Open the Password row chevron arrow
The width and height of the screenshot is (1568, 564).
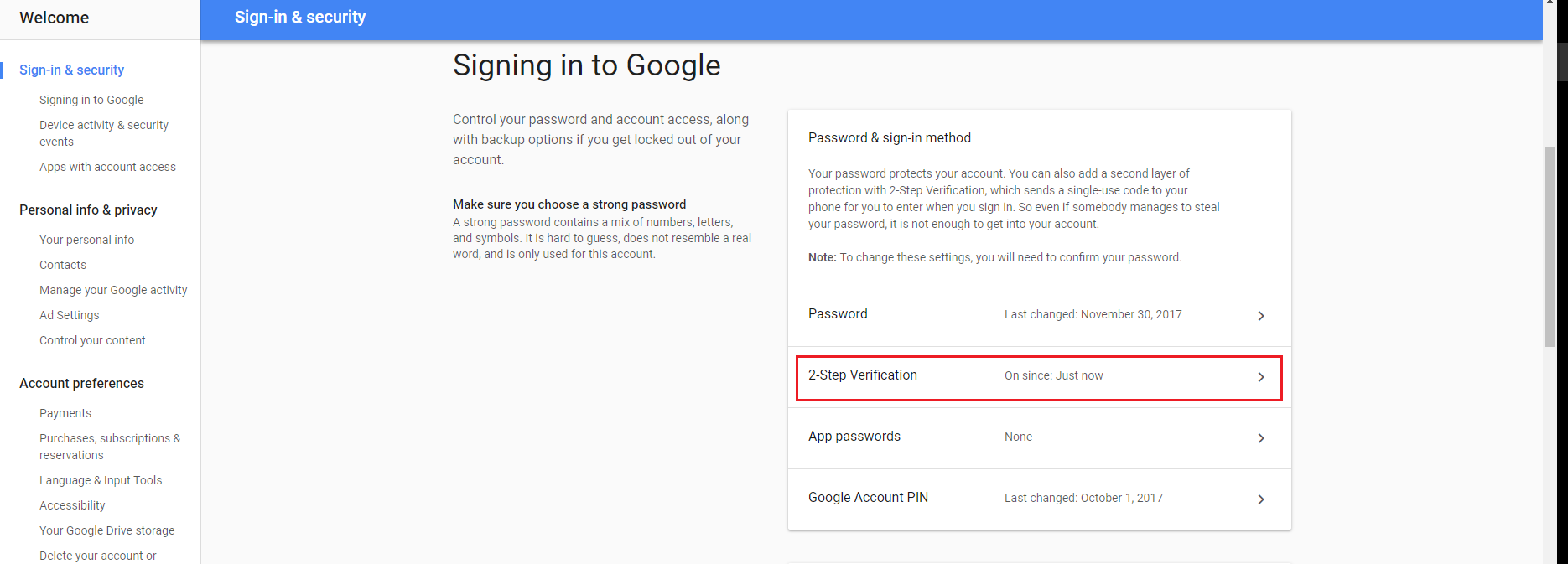click(x=1261, y=316)
